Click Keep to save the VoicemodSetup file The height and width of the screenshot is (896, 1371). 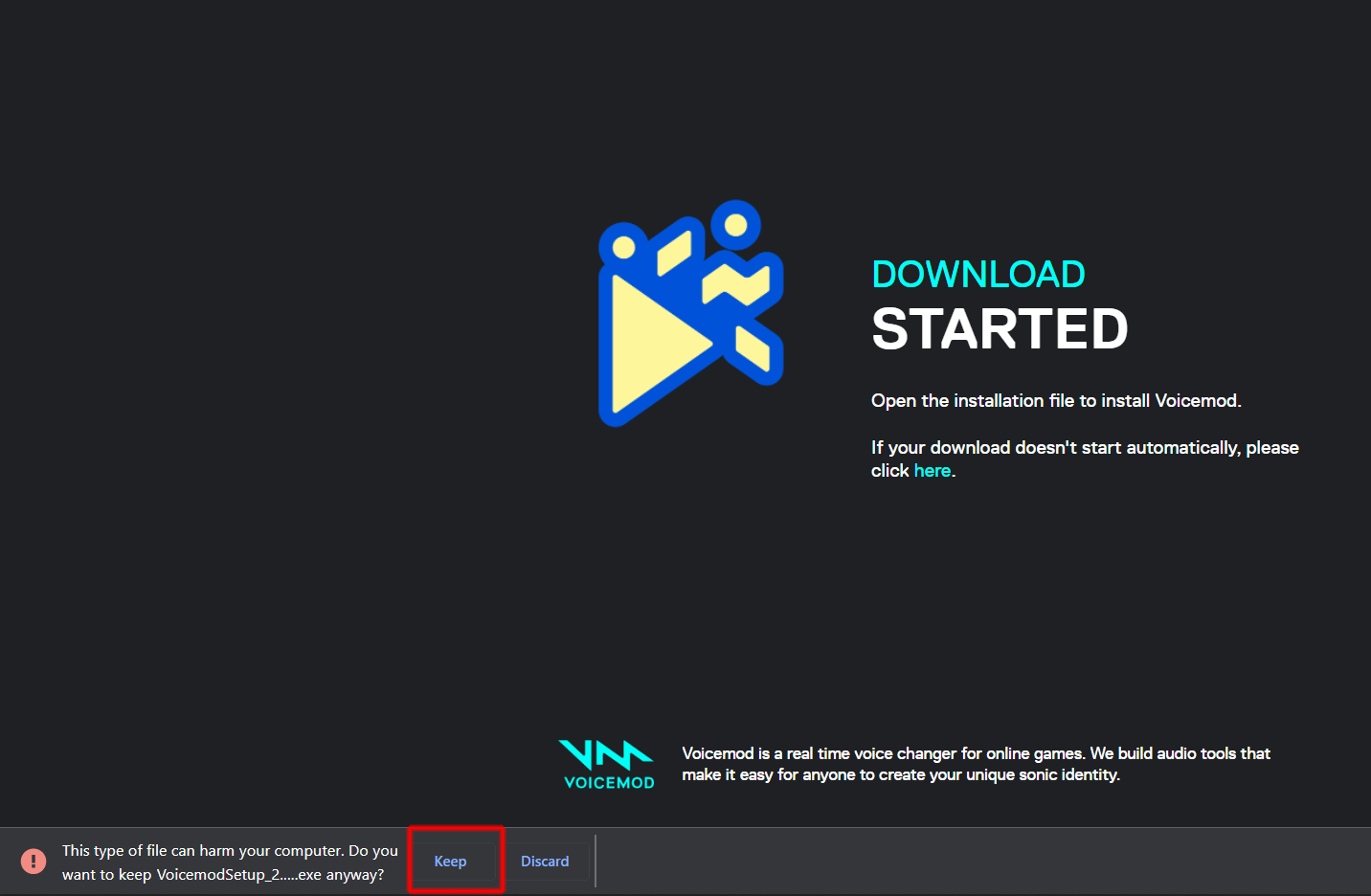tap(450, 862)
